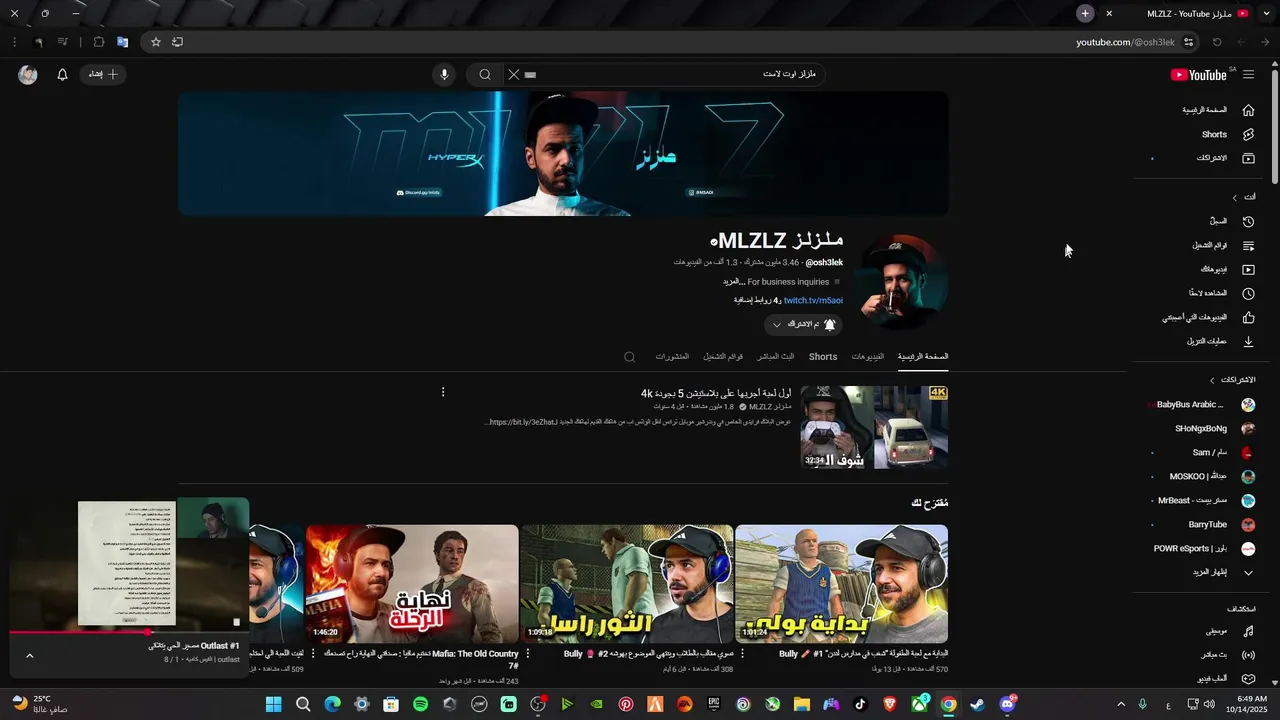Switch to the channel Playlists tab
The width and height of the screenshot is (1280, 720).
[x=722, y=357]
